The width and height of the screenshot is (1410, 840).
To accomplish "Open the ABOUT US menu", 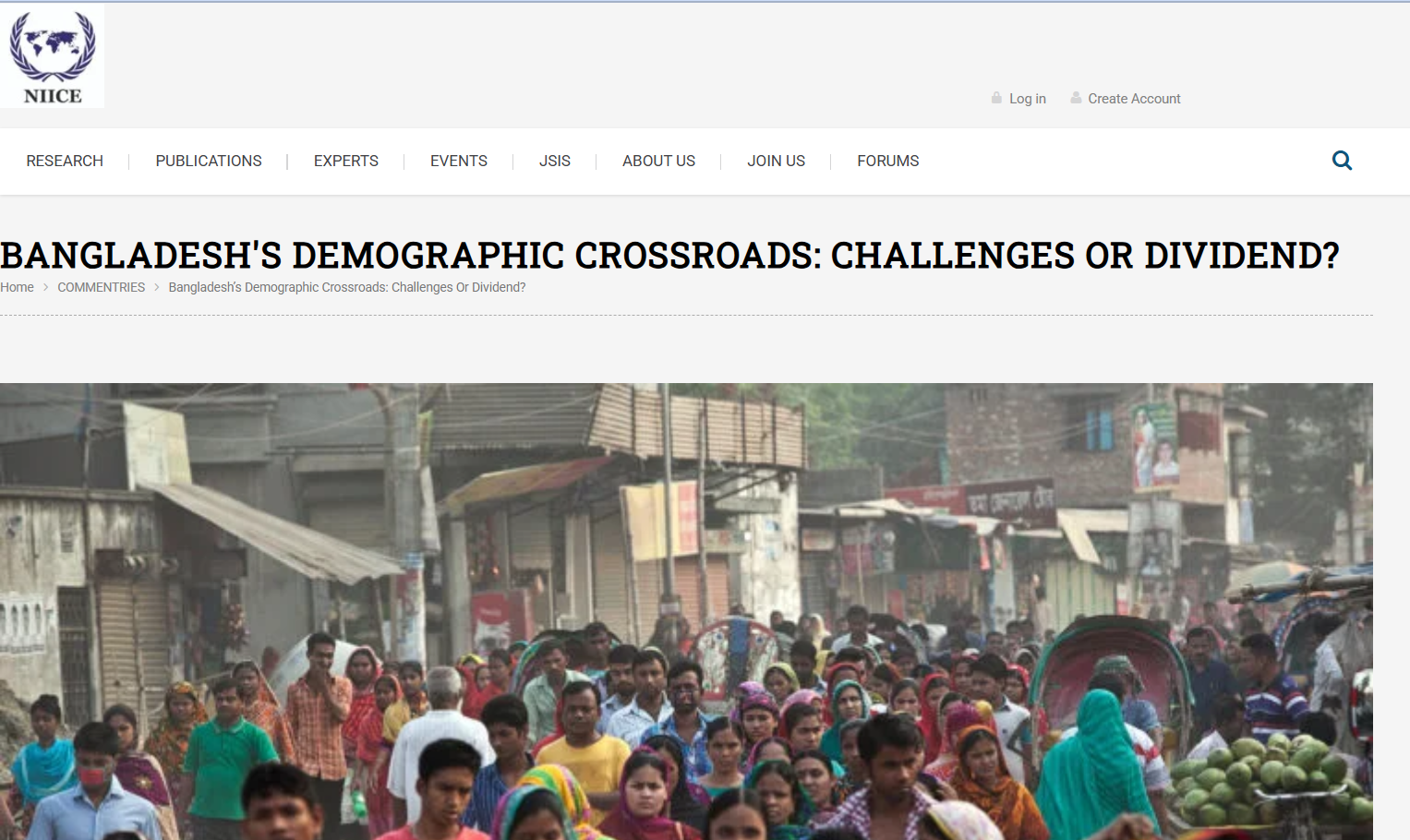I will tap(658, 161).
